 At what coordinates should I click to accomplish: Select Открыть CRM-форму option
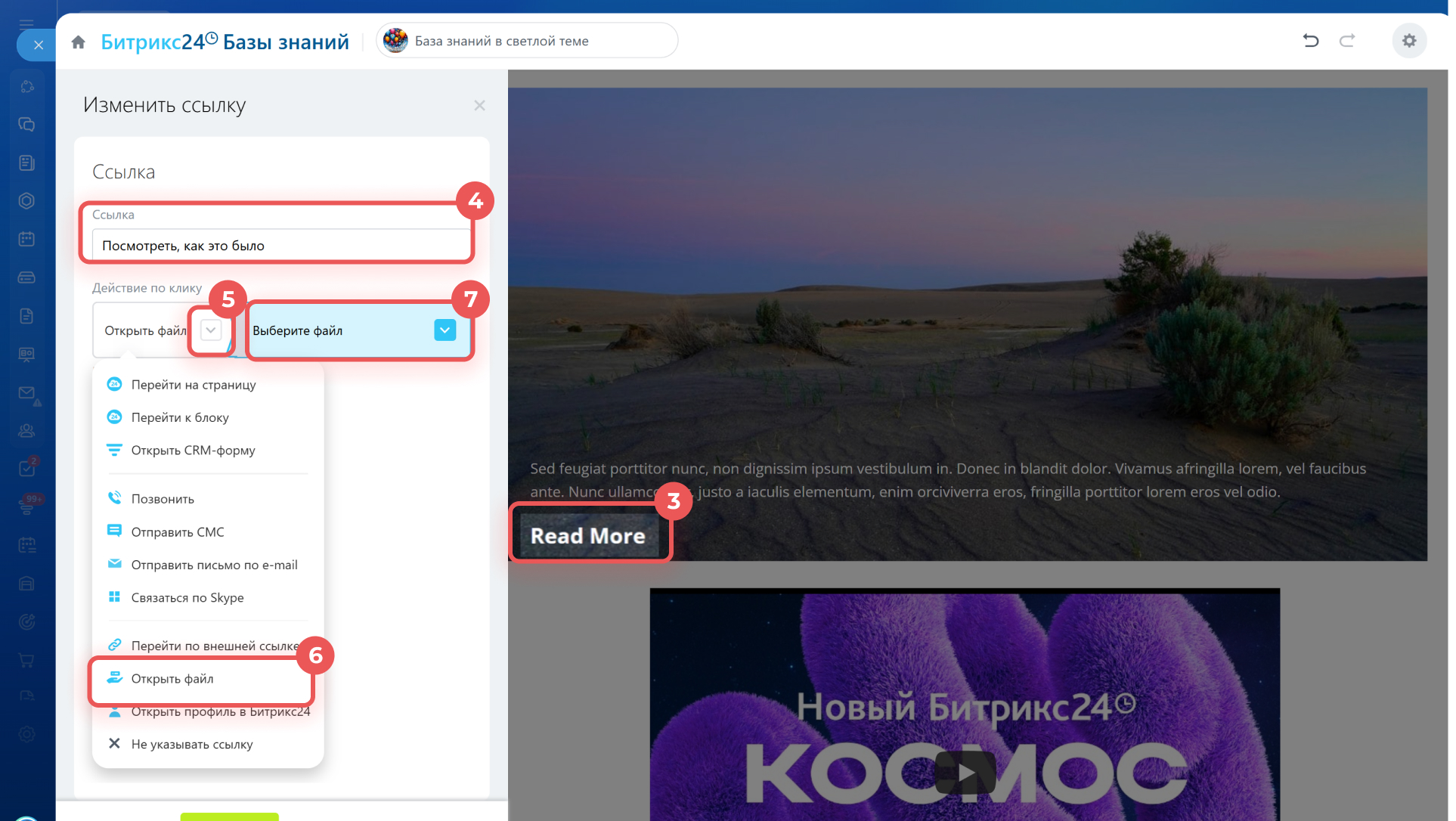point(193,451)
